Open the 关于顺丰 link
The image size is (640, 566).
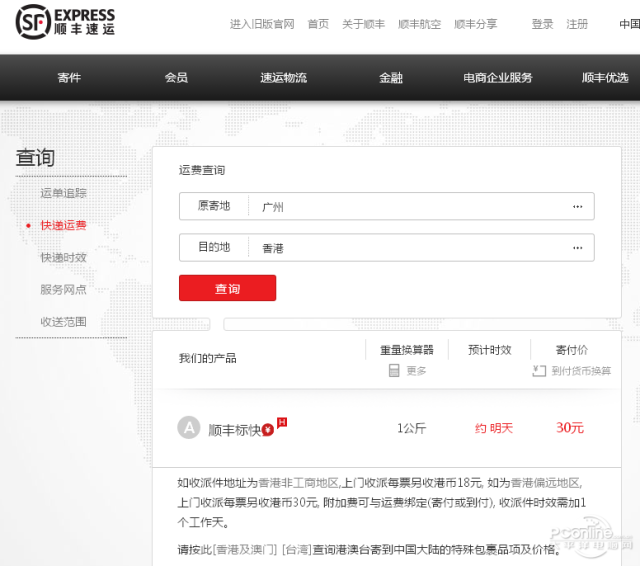coord(364,24)
